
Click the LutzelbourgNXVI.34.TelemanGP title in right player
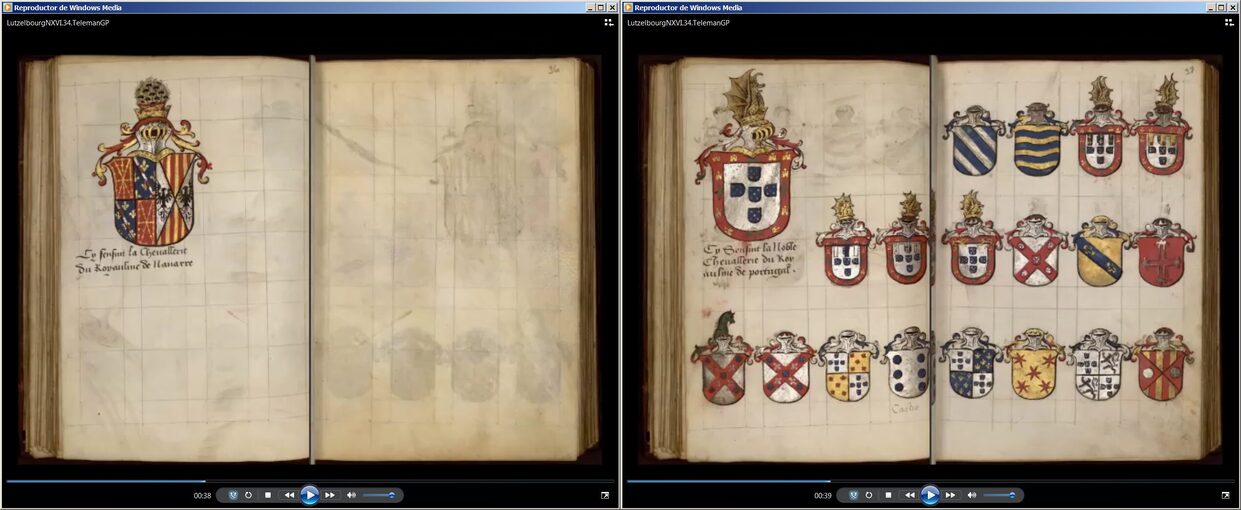[x=678, y=22]
